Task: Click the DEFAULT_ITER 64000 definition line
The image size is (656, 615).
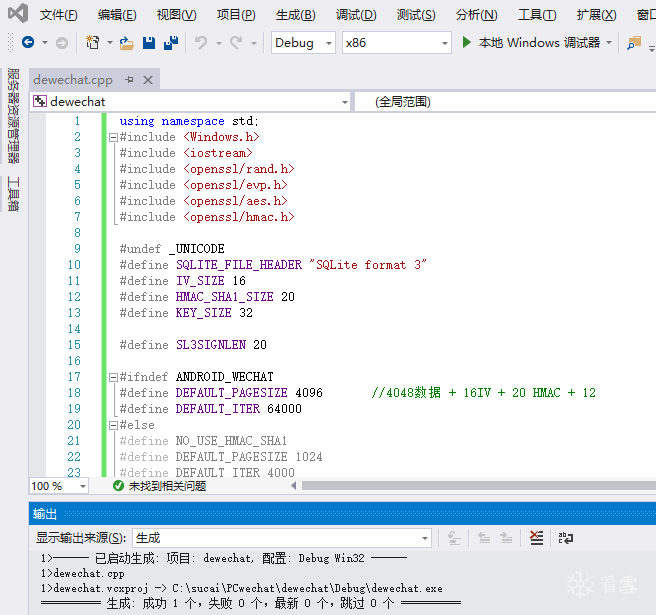Action: 210,409
